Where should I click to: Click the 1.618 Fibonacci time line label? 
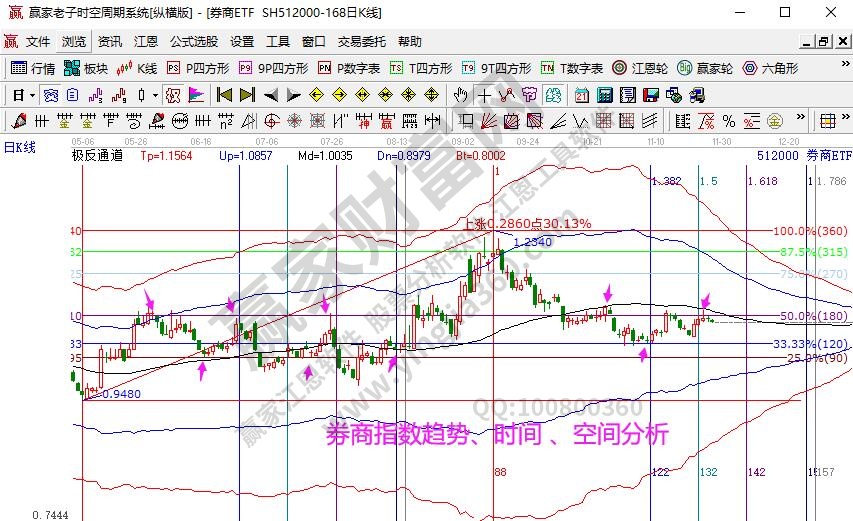point(762,181)
